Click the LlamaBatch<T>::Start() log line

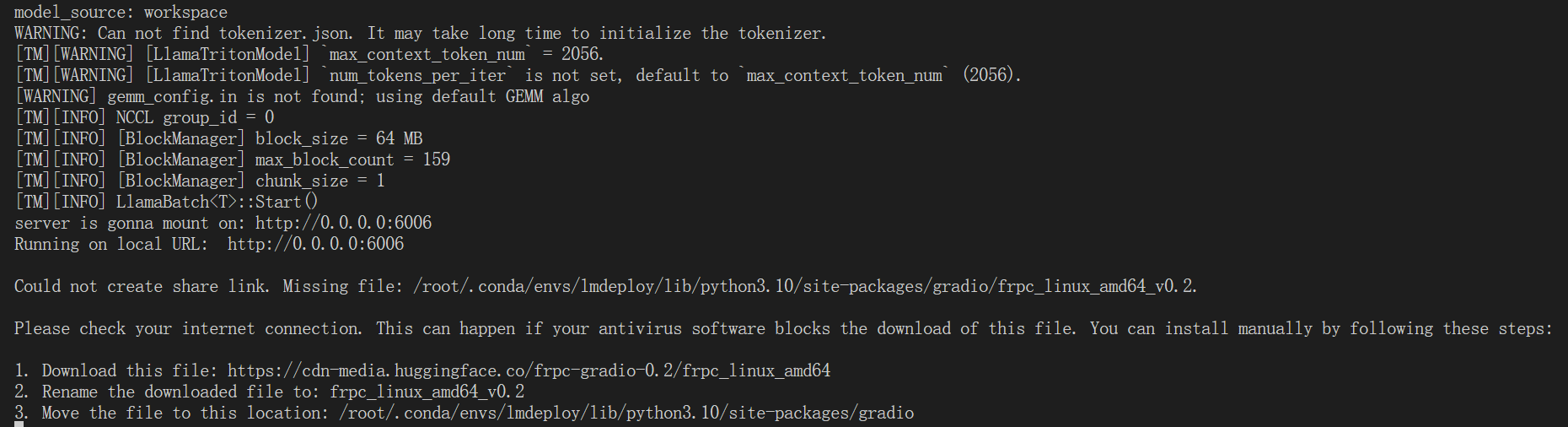coord(166,202)
